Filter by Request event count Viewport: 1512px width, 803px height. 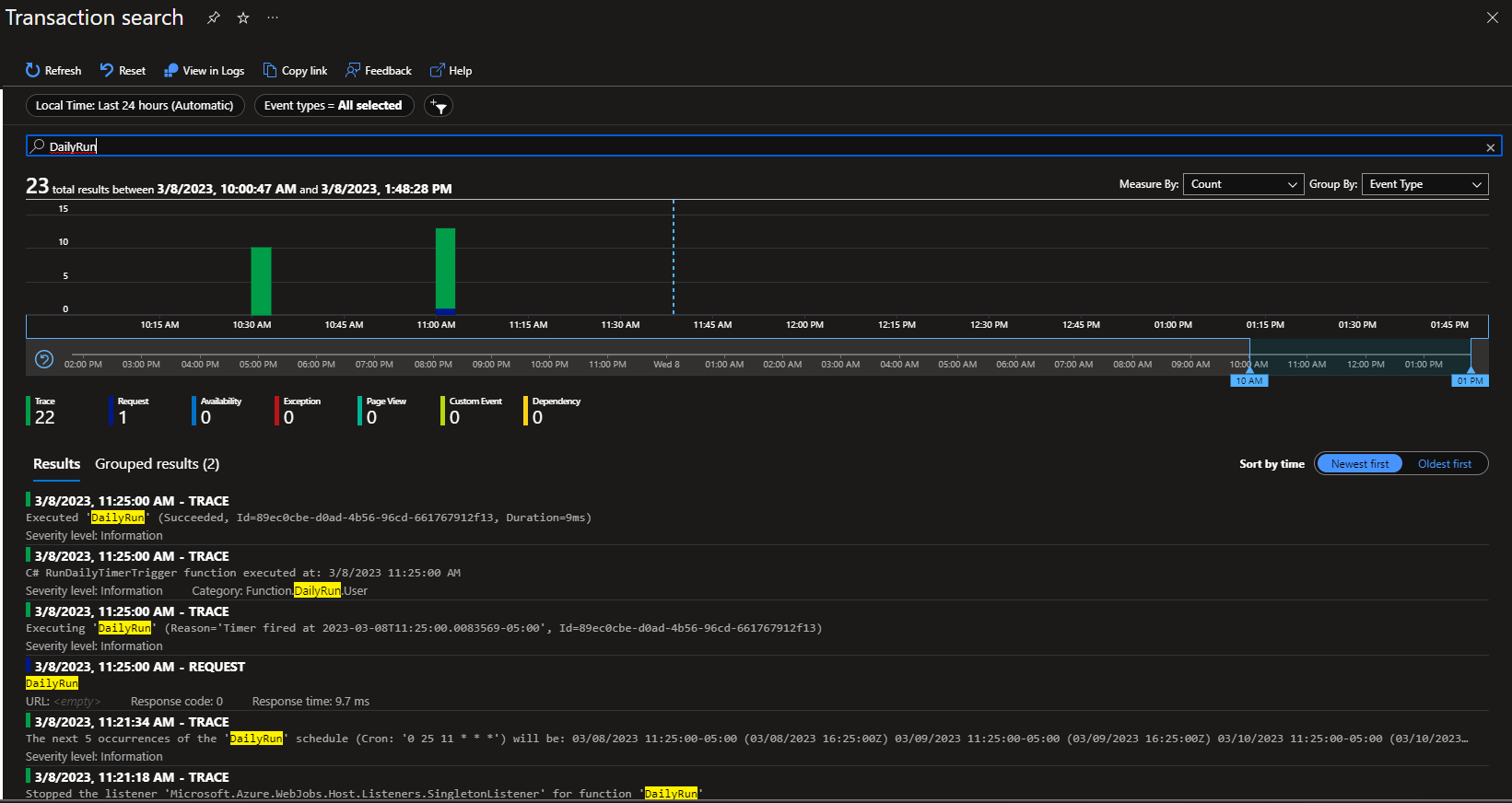point(129,411)
